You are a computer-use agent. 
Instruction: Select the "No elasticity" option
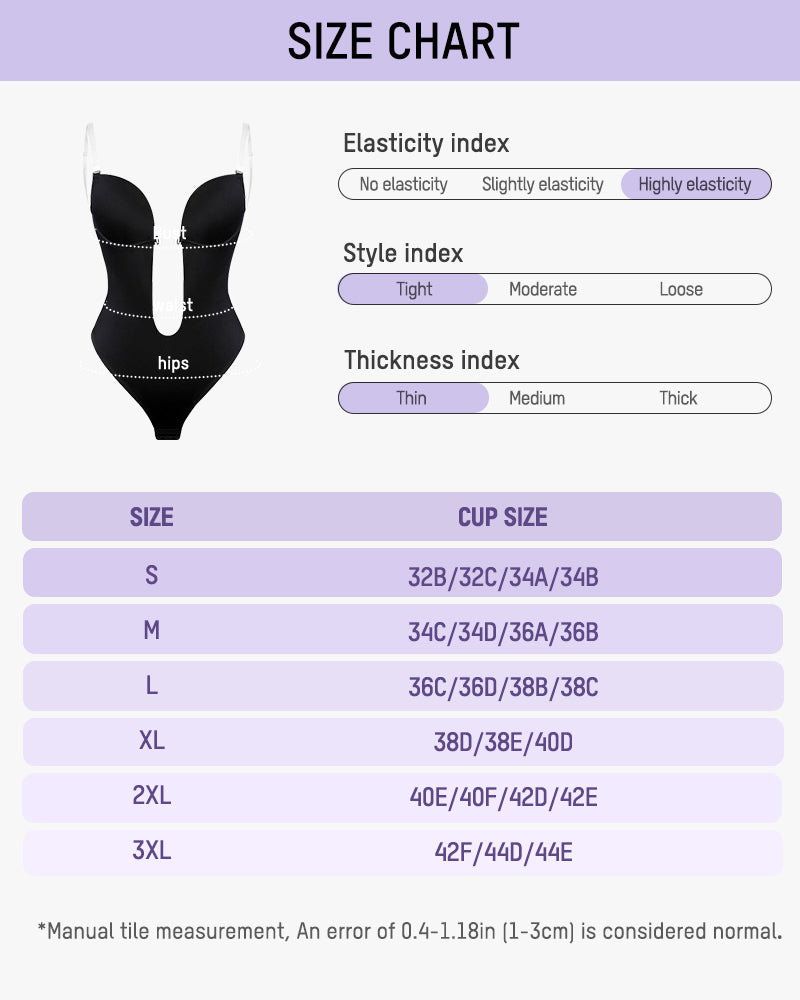pyautogui.click(x=403, y=184)
